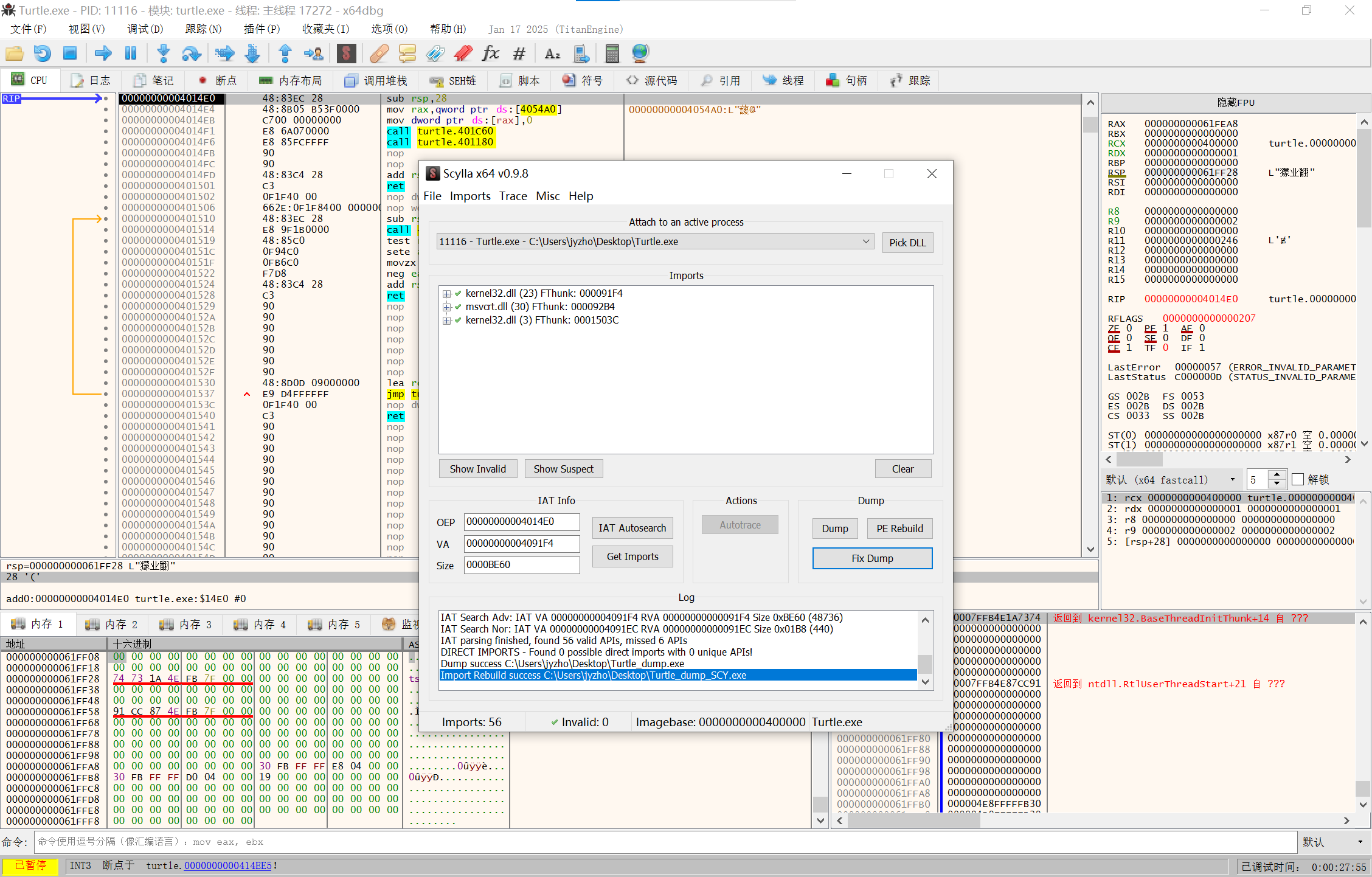Open the attached process dropdown in Scylla
Viewport: 1372px width, 877px height.
[655, 241]
